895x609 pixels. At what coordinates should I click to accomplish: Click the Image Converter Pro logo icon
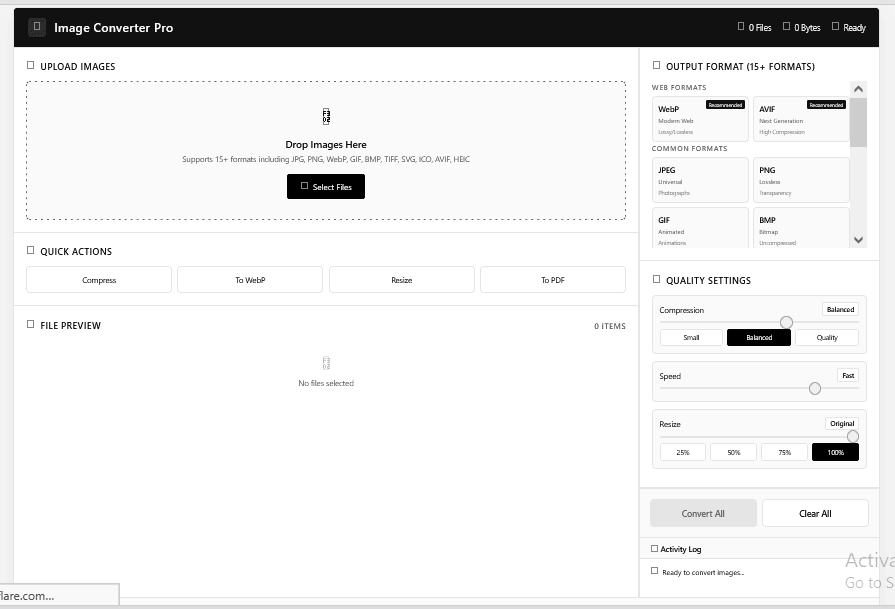[x=37, y=27]
